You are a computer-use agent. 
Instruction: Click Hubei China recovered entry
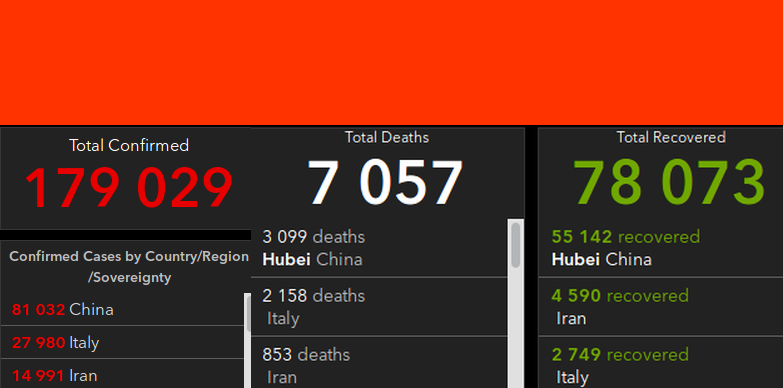[x=661, y=248]
